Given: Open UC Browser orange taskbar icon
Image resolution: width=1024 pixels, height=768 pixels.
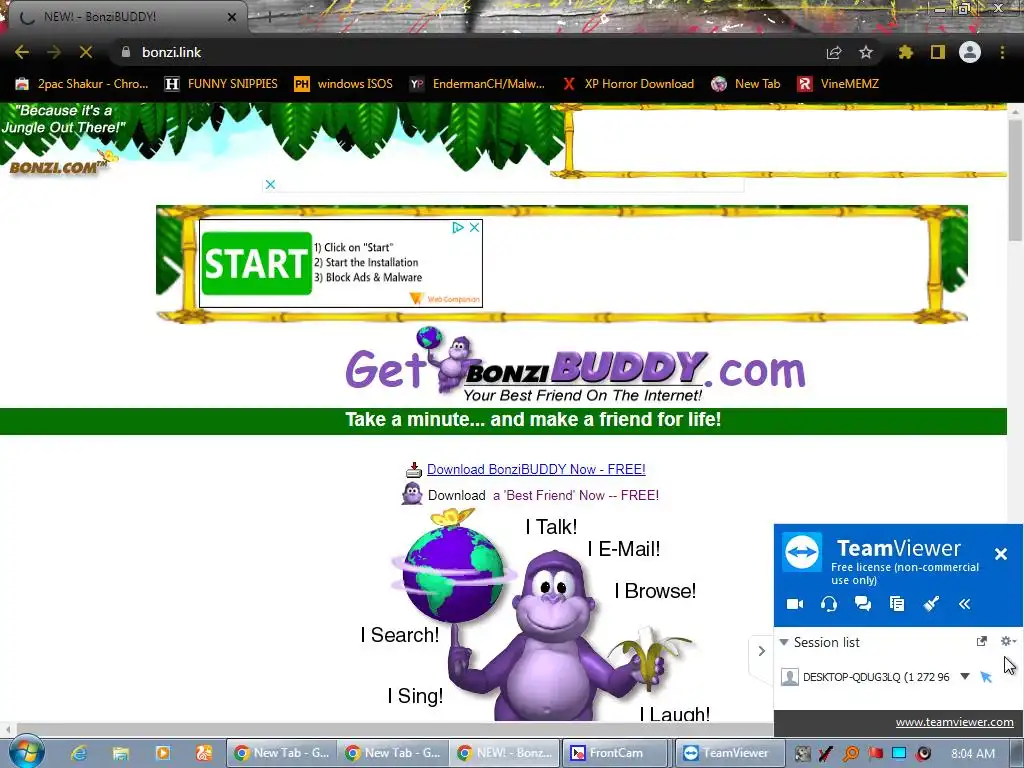Looking at the screenshot, I should (x=204, y=753).
